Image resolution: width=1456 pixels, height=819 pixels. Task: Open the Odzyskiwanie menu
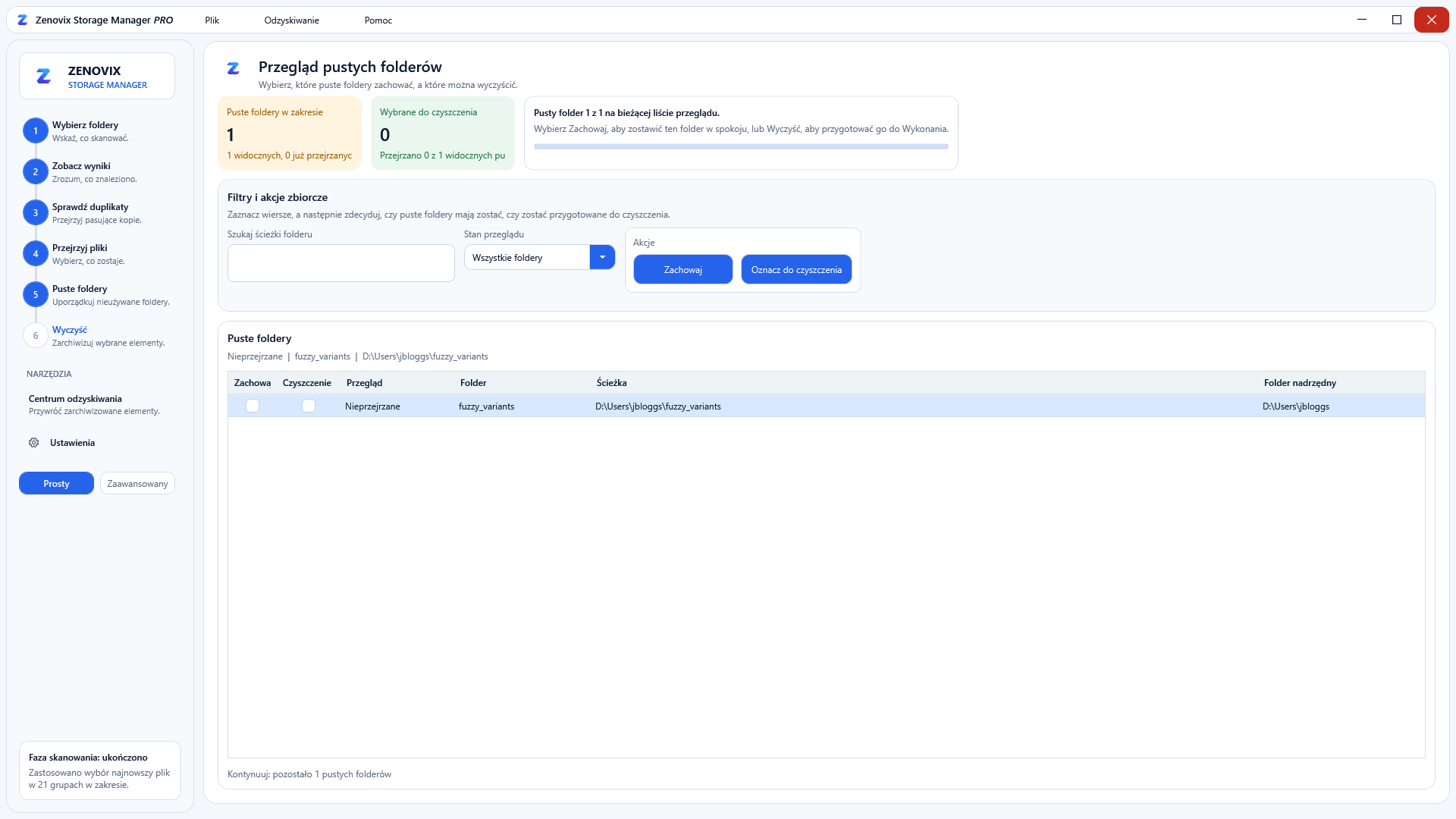(x=291, y=20)
